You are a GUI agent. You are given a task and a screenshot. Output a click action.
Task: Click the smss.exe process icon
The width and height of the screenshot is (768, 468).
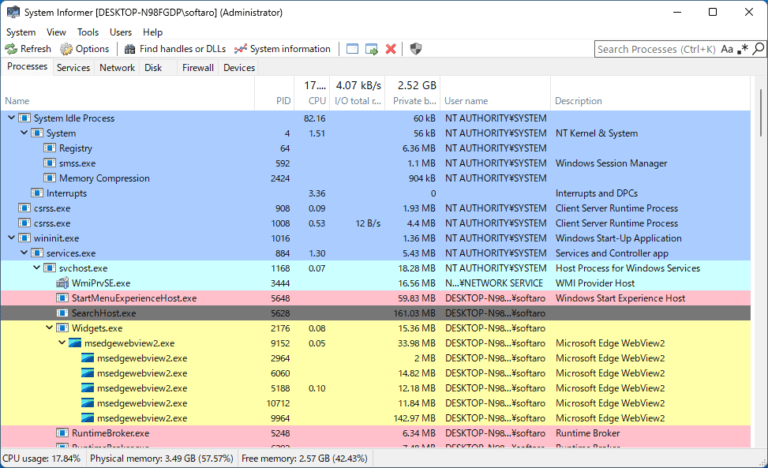pos(49,163)
